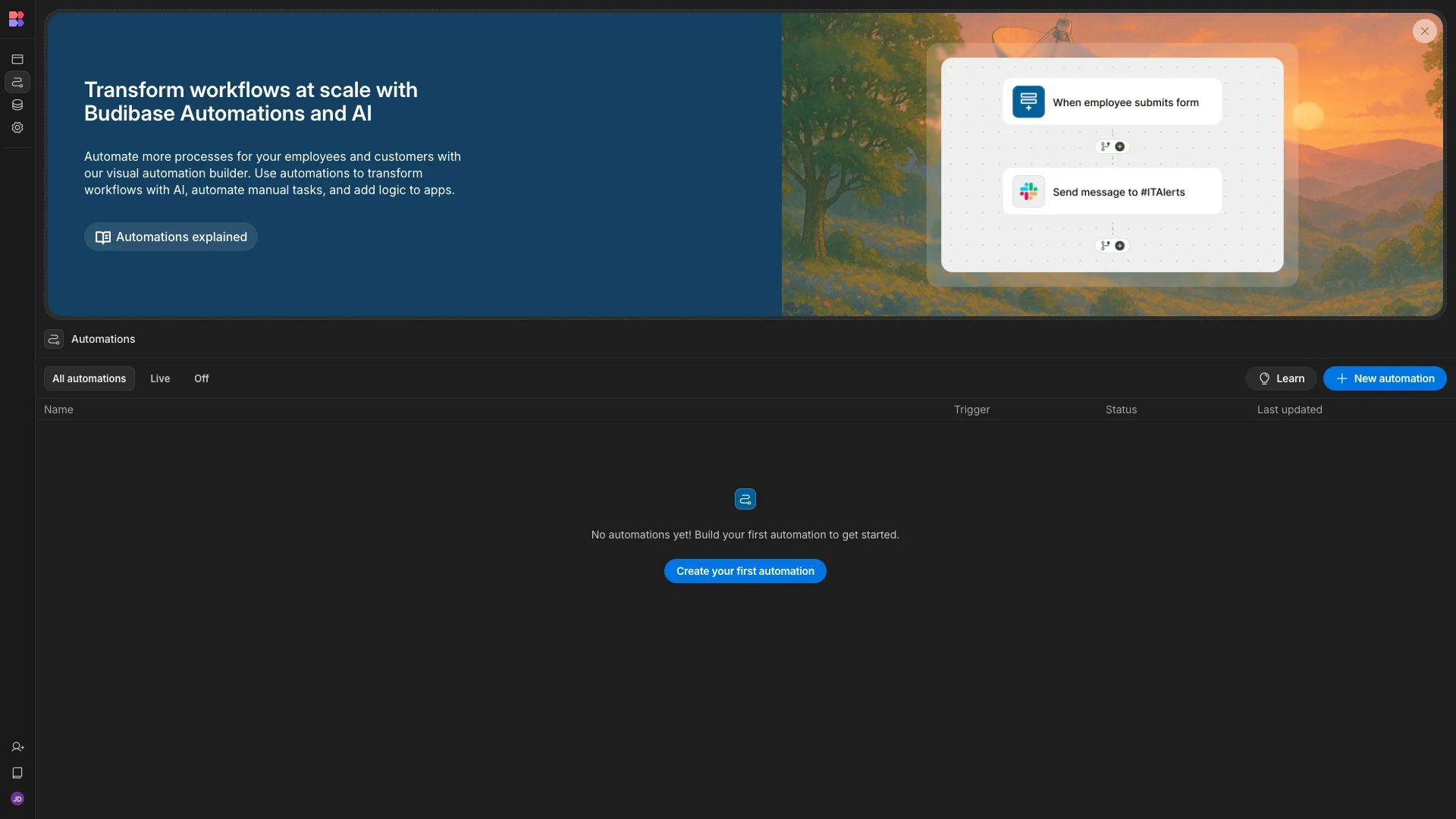Click the Budibase logo icon
The width and height of the screenshot is (1456, 819).
click(x=17, y=19)
